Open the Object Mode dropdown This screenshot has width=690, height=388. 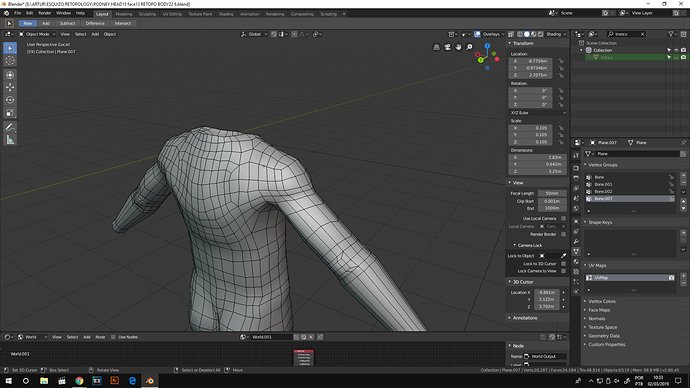coord(37,34)
